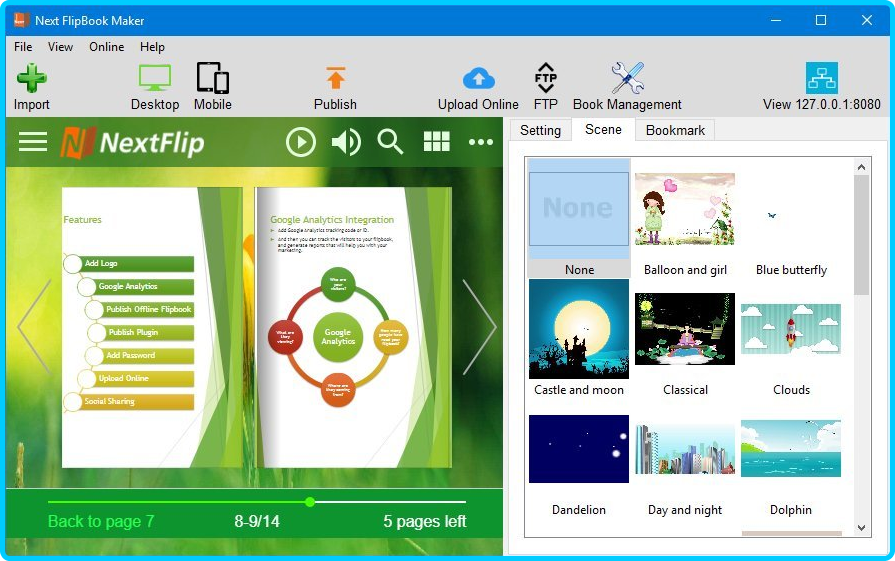Image resolution: width=895 pixels, height=561 pixels.
Task: Select the None scene
Action: click(579, 217)
